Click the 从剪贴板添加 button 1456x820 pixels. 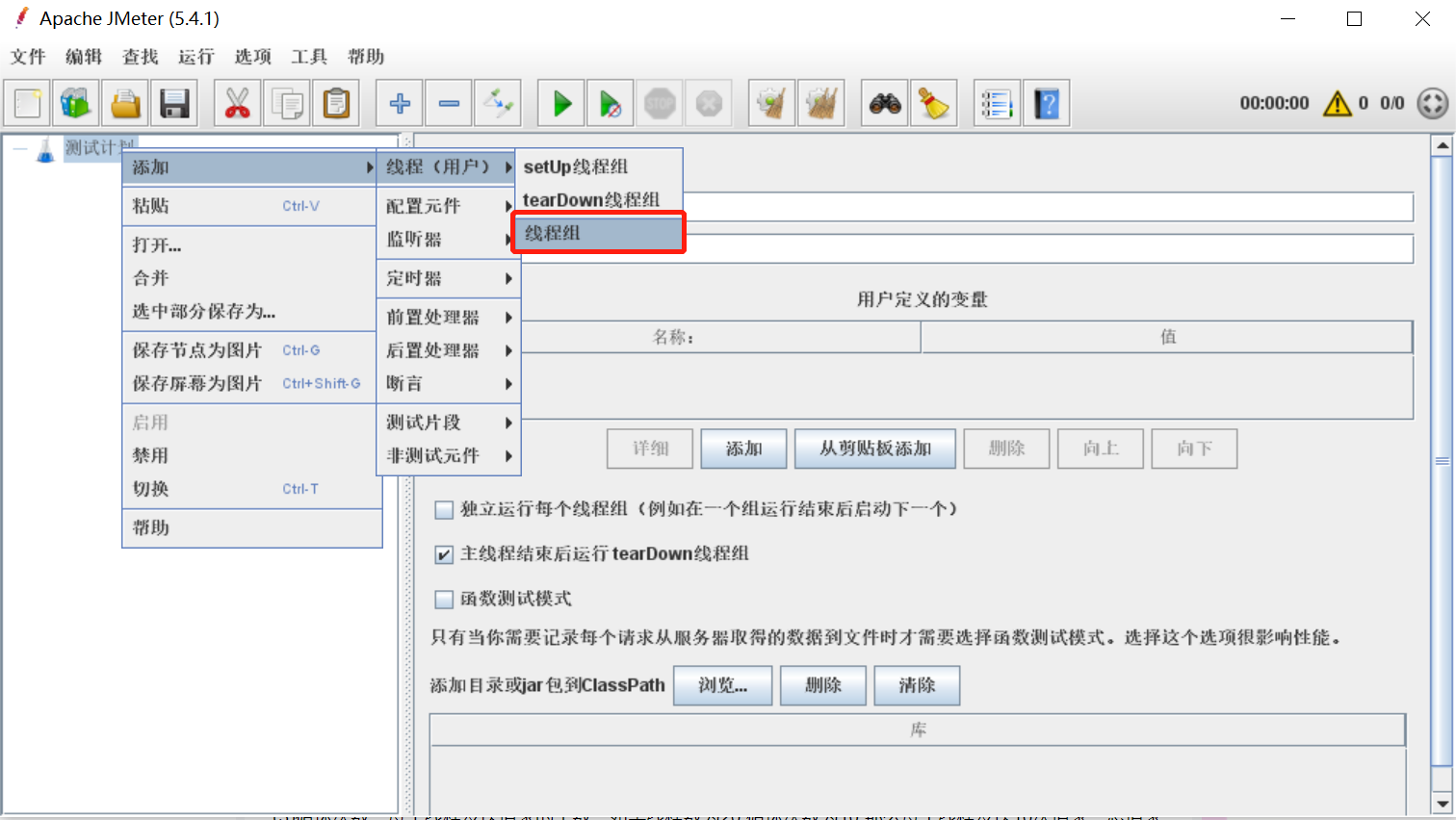pos(875,448)
